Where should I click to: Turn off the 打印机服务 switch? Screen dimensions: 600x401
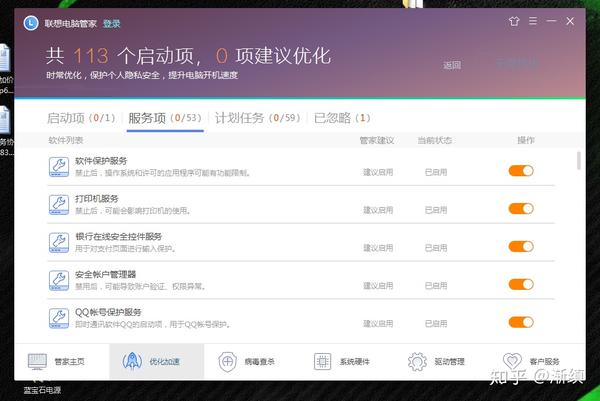pyautogui.click(x=521, y=209)
